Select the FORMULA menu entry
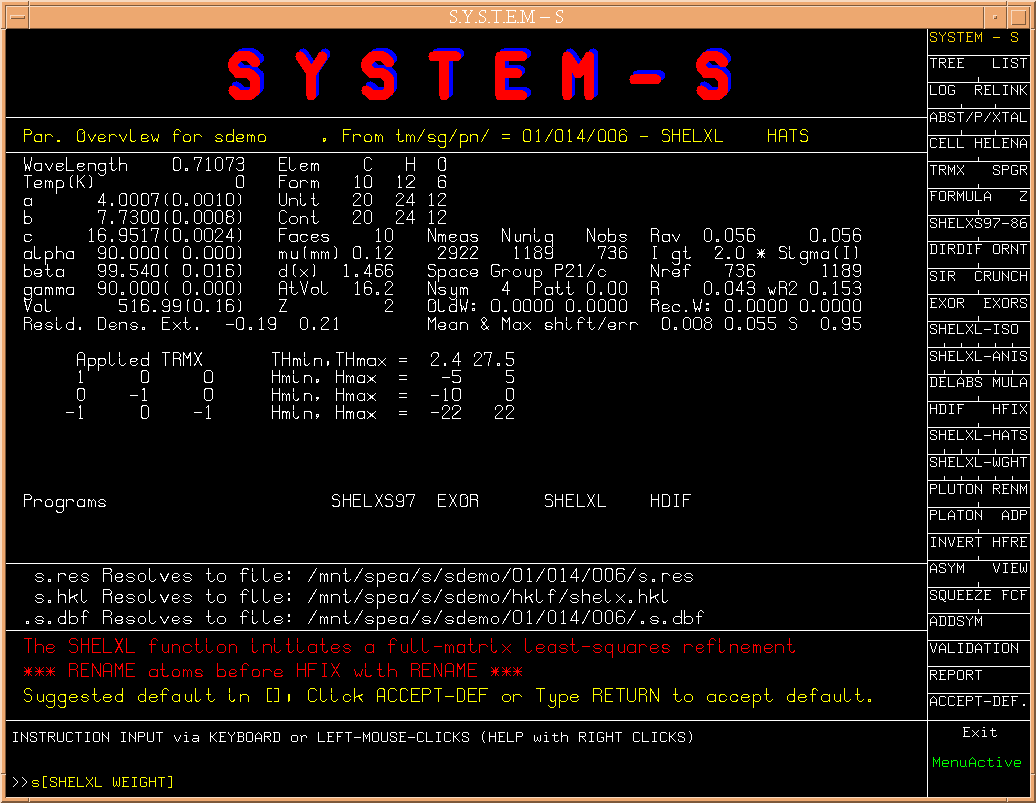This screenshot has height=803, width=1036. (x=960, y=197)
